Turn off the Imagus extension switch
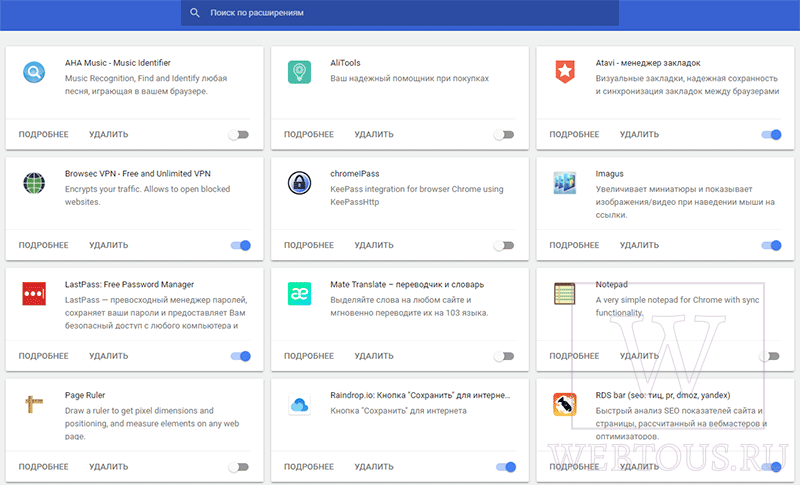Screen dimensions: 800x485 [771, 245]
